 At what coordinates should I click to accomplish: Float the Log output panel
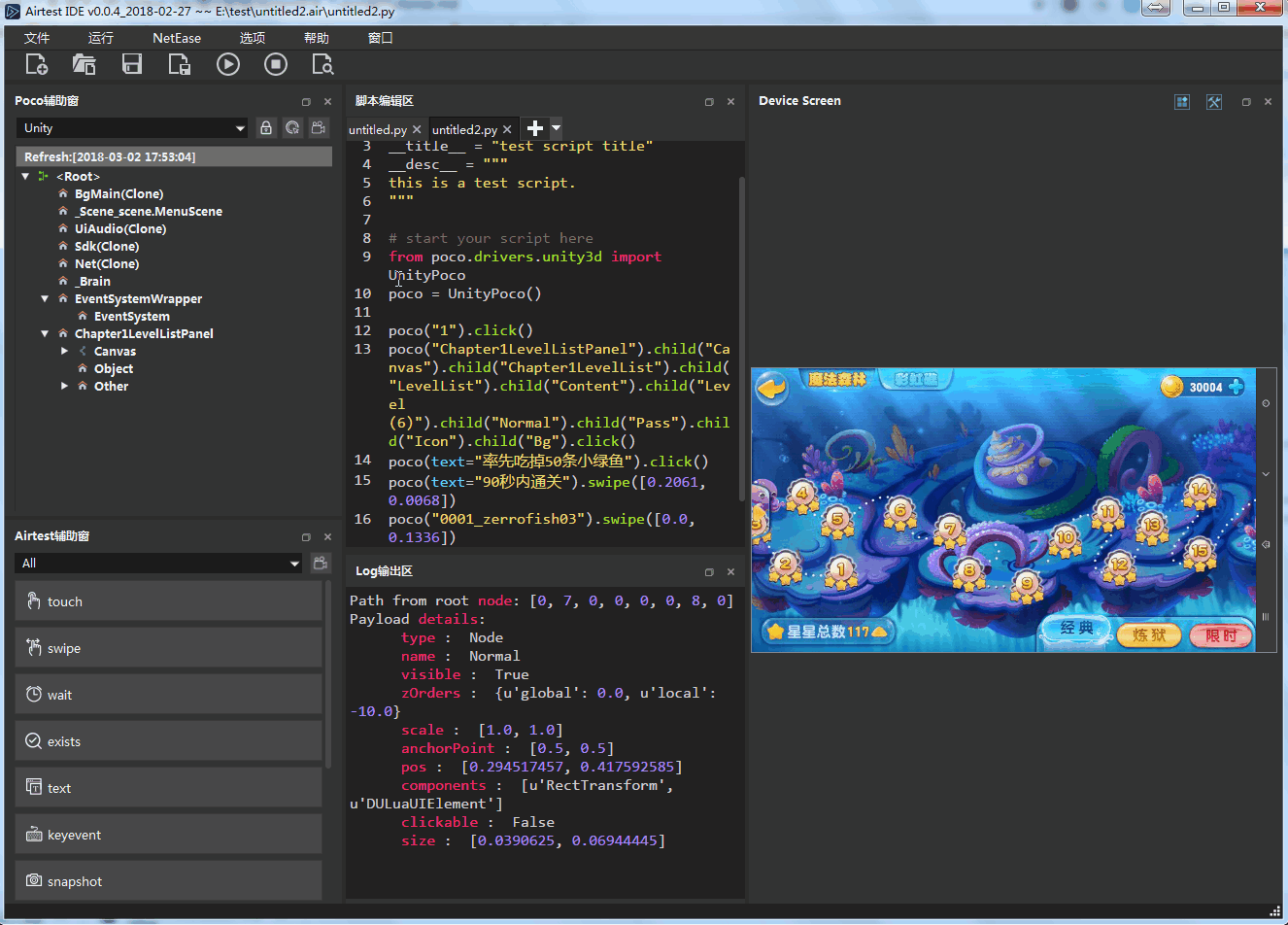coord(709,571)
